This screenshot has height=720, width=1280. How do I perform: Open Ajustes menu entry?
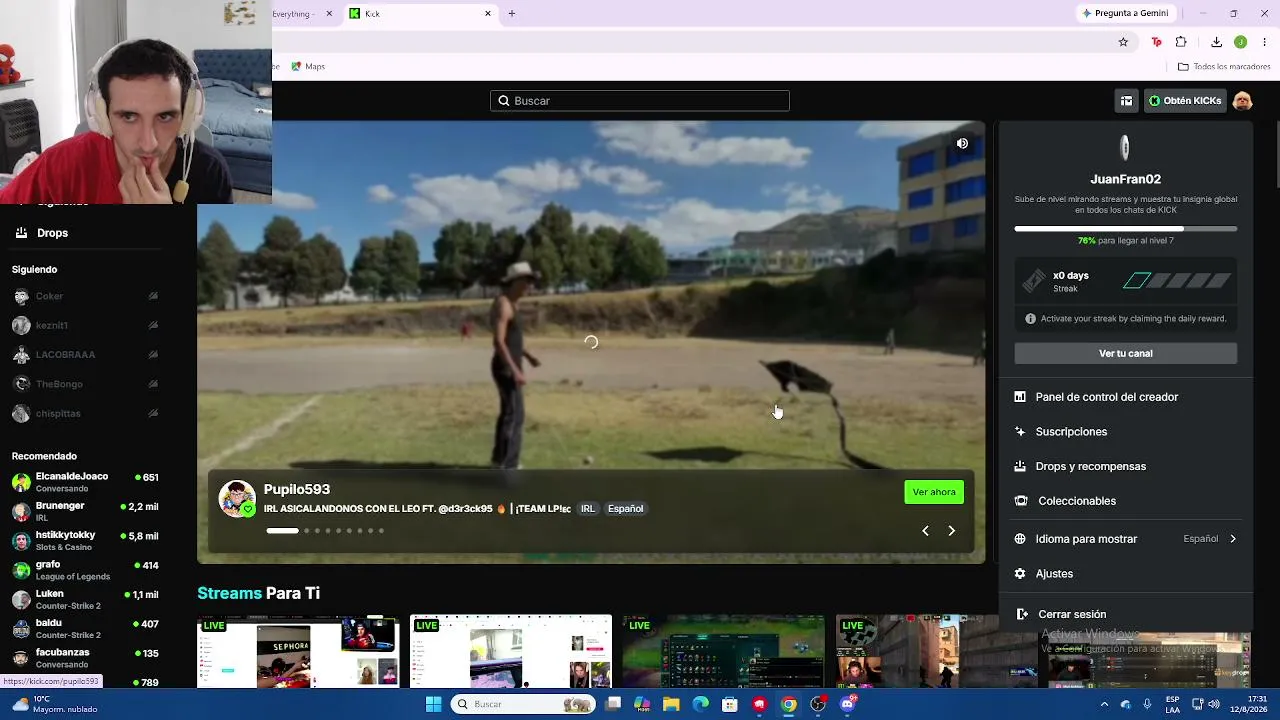[x=1126, y=574]
